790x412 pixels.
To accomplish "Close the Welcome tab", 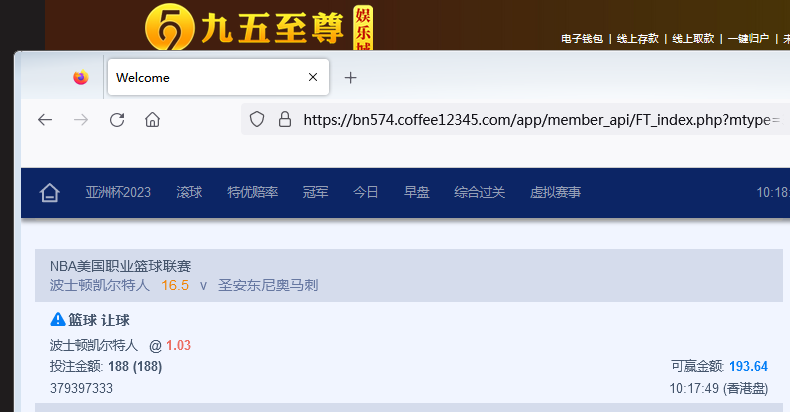I will [313, 77].
